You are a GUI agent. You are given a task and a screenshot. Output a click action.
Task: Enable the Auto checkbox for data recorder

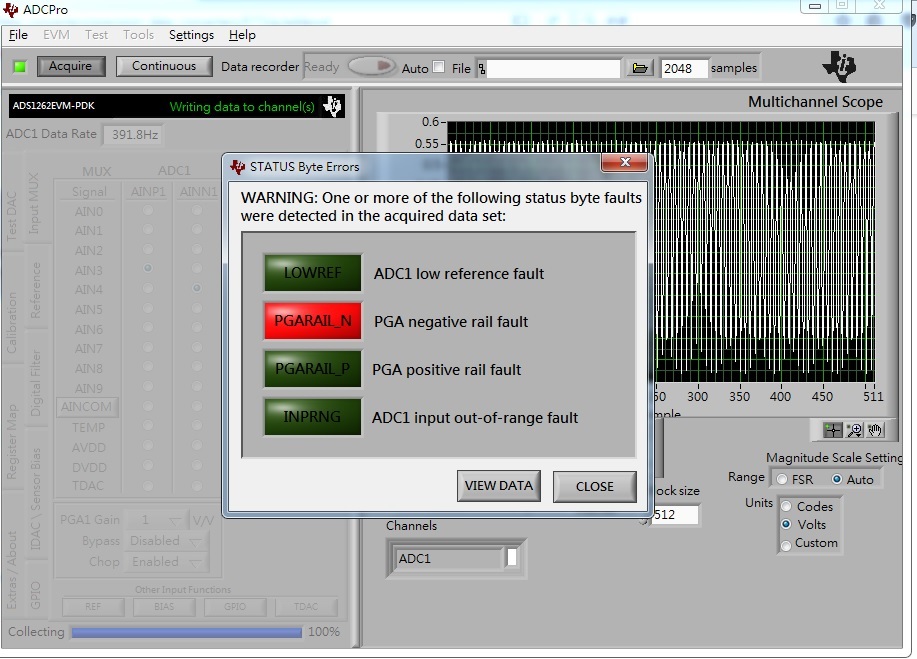click(439, 67)
